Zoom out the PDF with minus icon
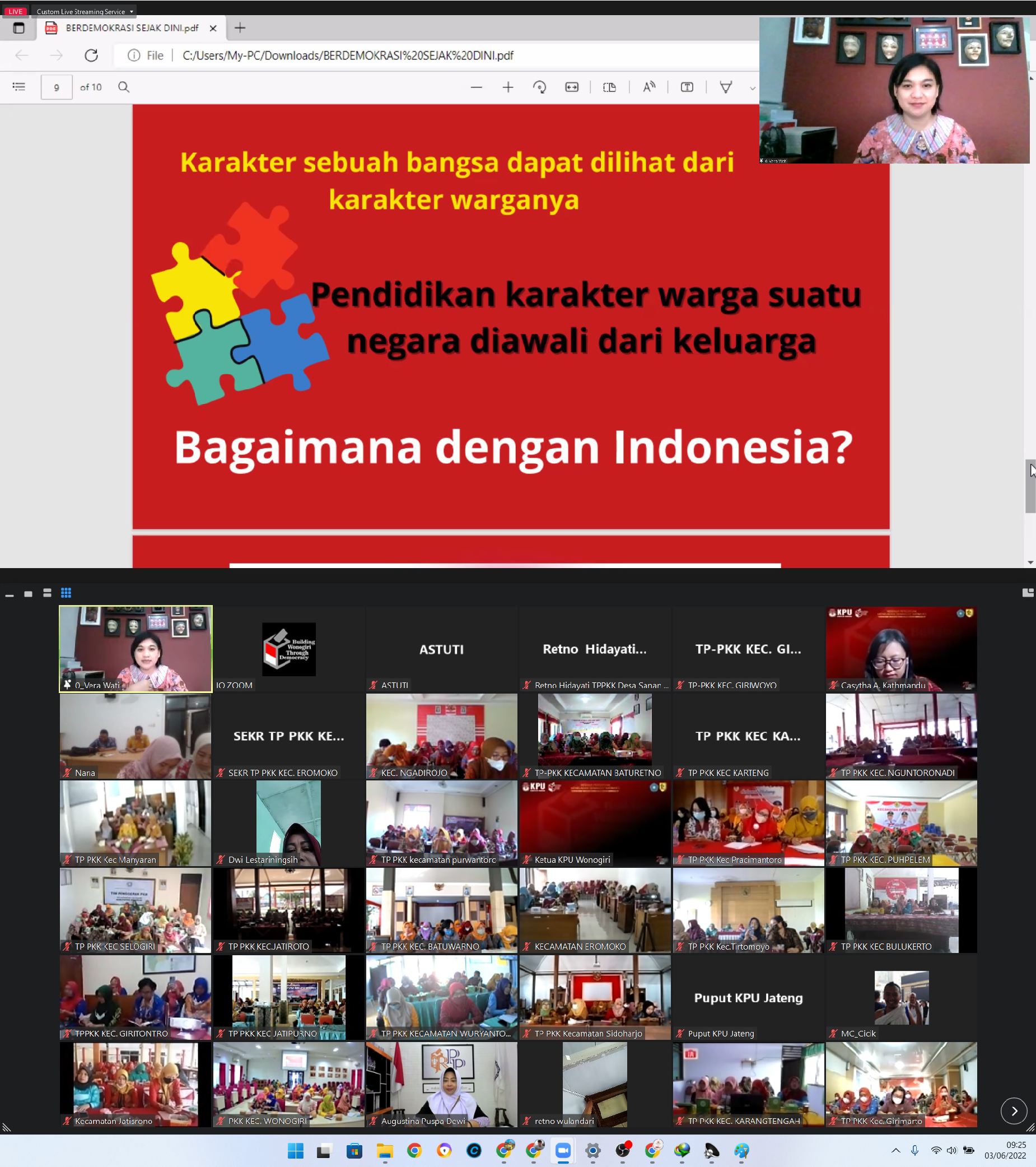The width and height of the screenshot is (1036, 1167). point(477,87)
